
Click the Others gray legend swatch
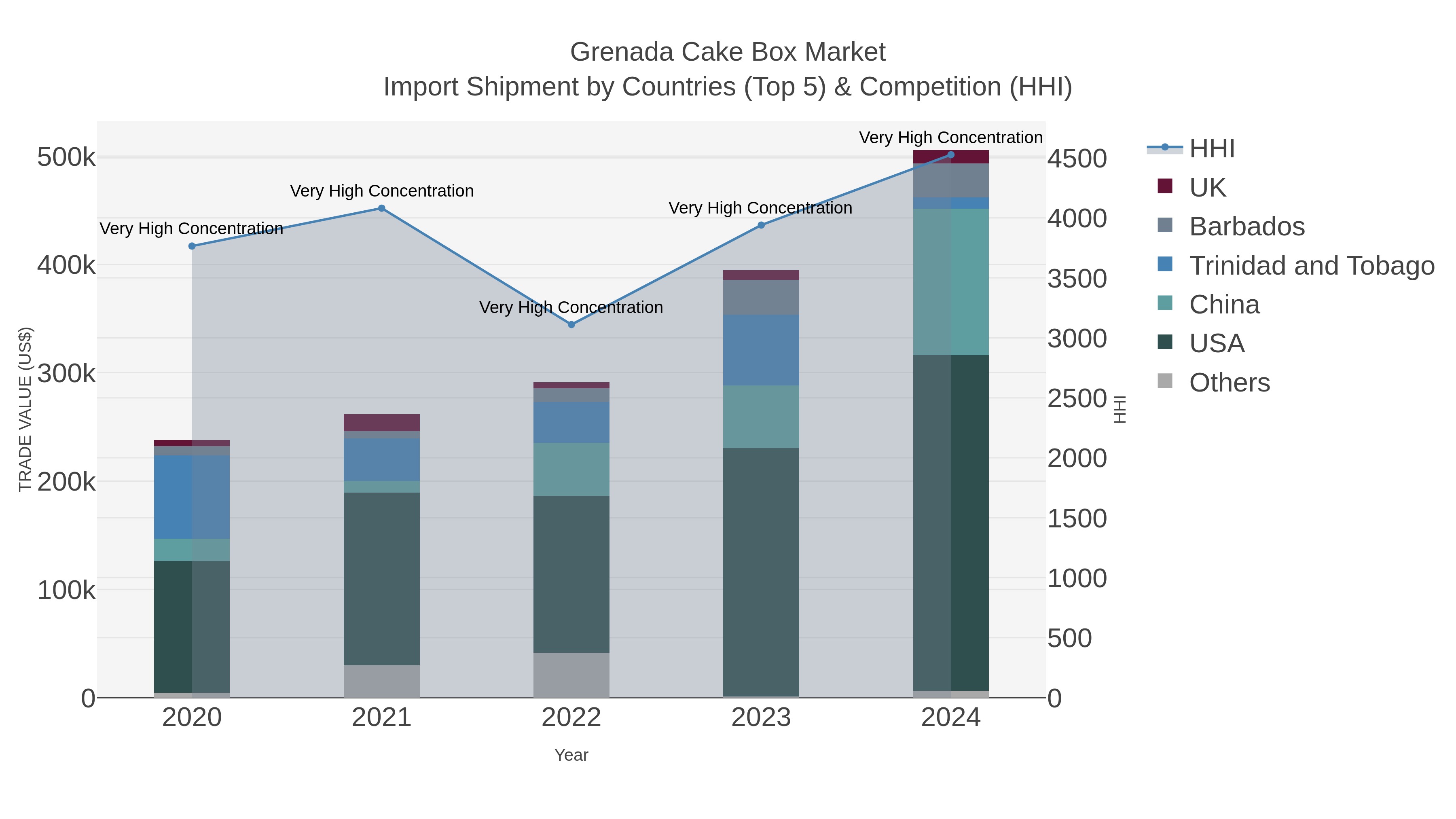click(1165, 381)
